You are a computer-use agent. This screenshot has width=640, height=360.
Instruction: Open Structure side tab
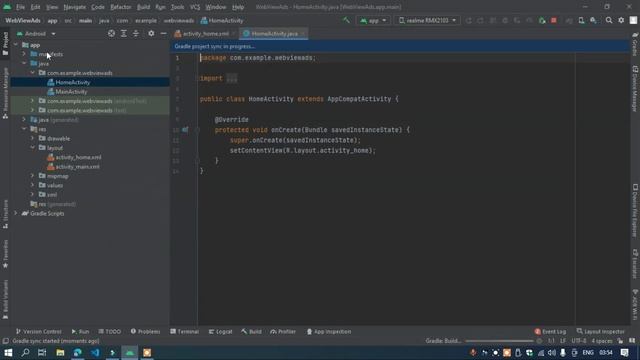point(5,214)
